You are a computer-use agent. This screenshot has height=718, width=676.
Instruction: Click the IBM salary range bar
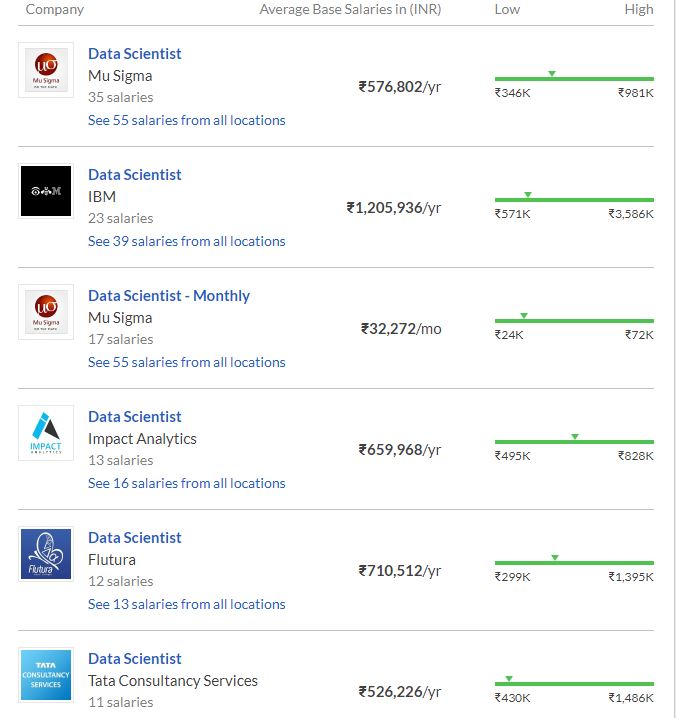(574, 200)
